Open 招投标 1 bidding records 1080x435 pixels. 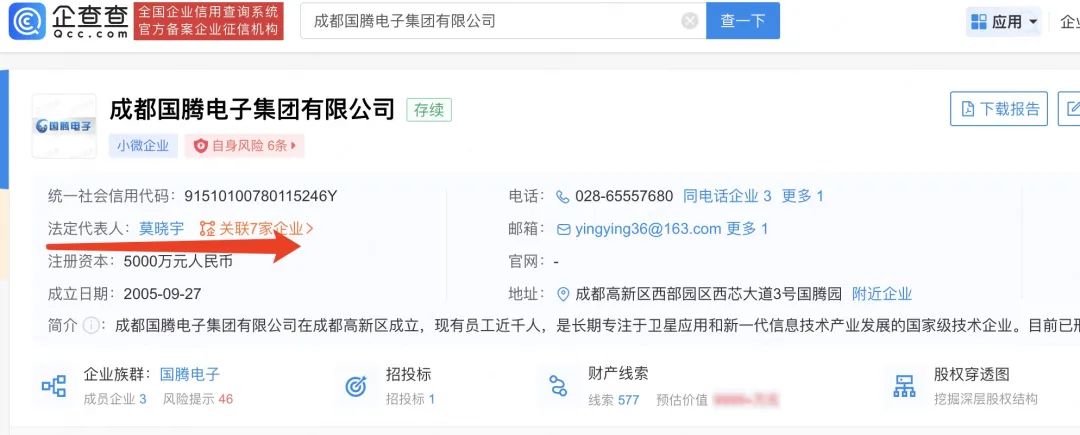coord(411,399)
